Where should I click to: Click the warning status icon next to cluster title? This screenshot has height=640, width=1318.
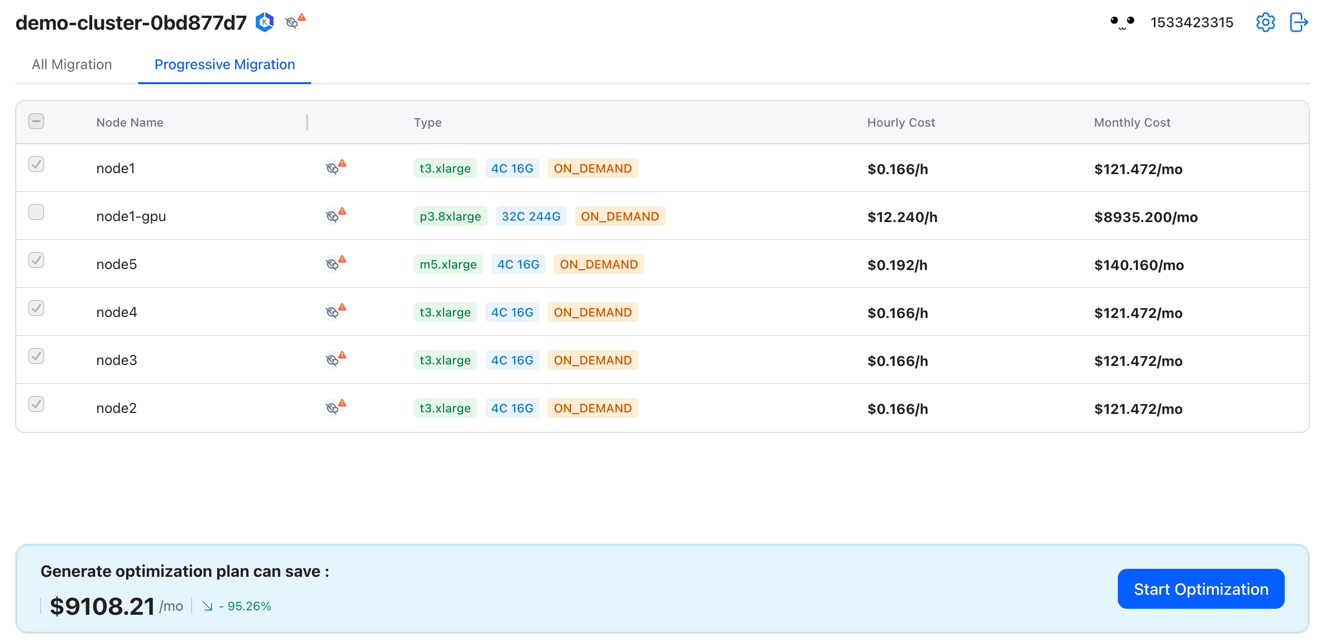[x=294, y=22]
